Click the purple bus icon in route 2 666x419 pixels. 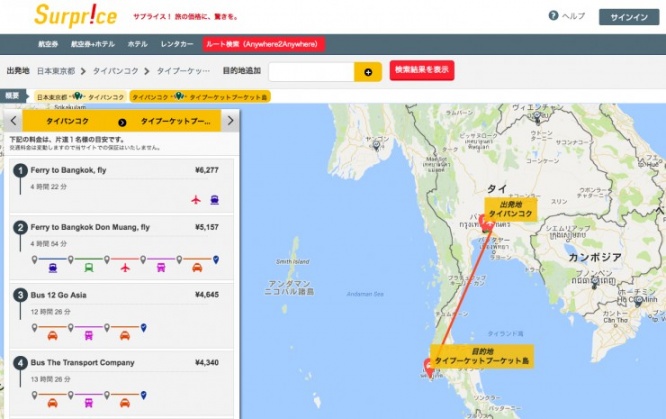point(161,268)
